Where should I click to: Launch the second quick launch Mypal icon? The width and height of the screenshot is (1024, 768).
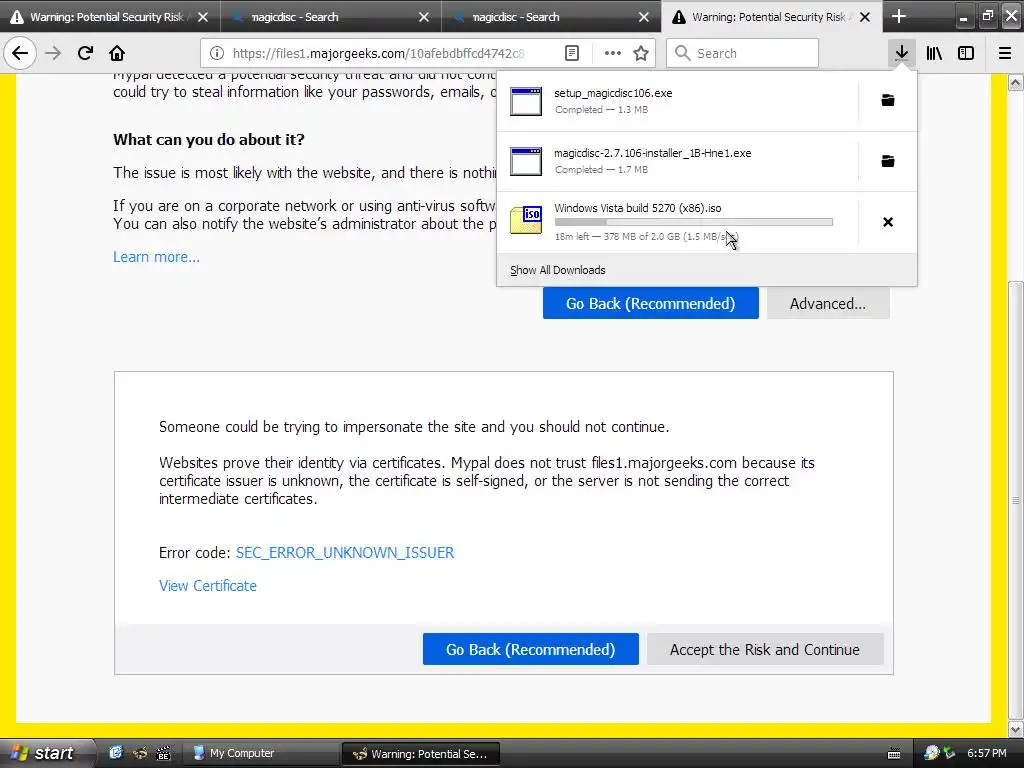tap(140, 753)
